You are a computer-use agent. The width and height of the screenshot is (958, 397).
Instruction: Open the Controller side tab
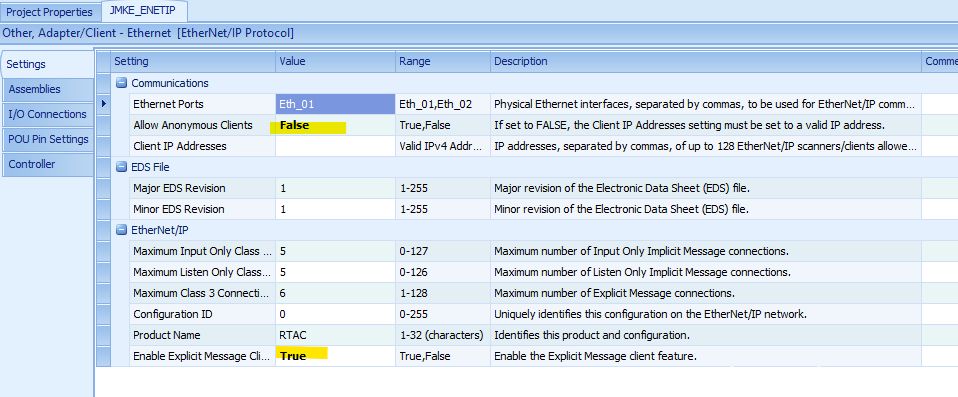[47, 164]
